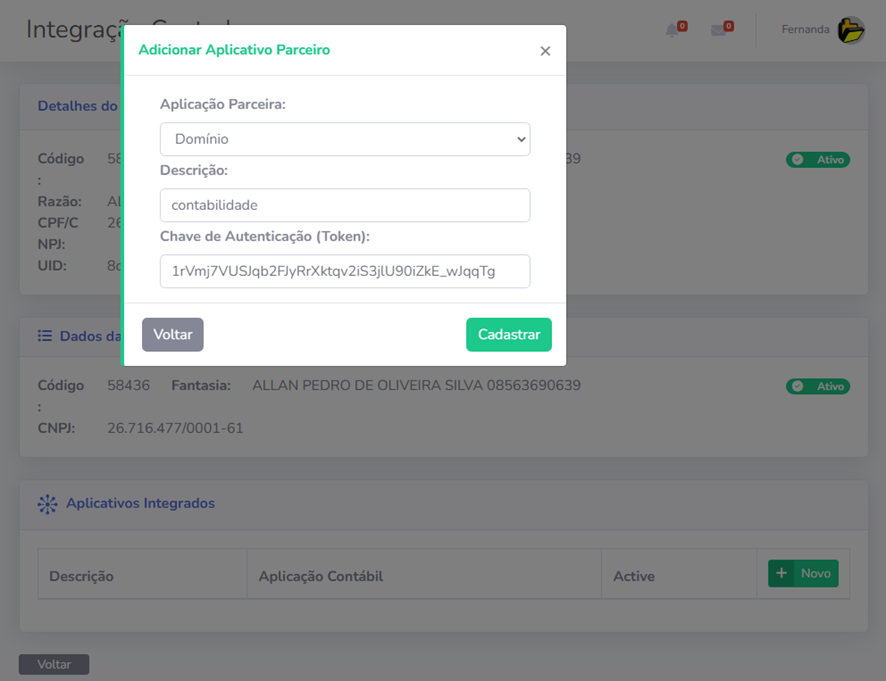Image resolution: width=886 pixels, height=681 pixels.
Task: Click the asterisk icon next to Aplicativos Integrados
Action: tap(47, 504)
